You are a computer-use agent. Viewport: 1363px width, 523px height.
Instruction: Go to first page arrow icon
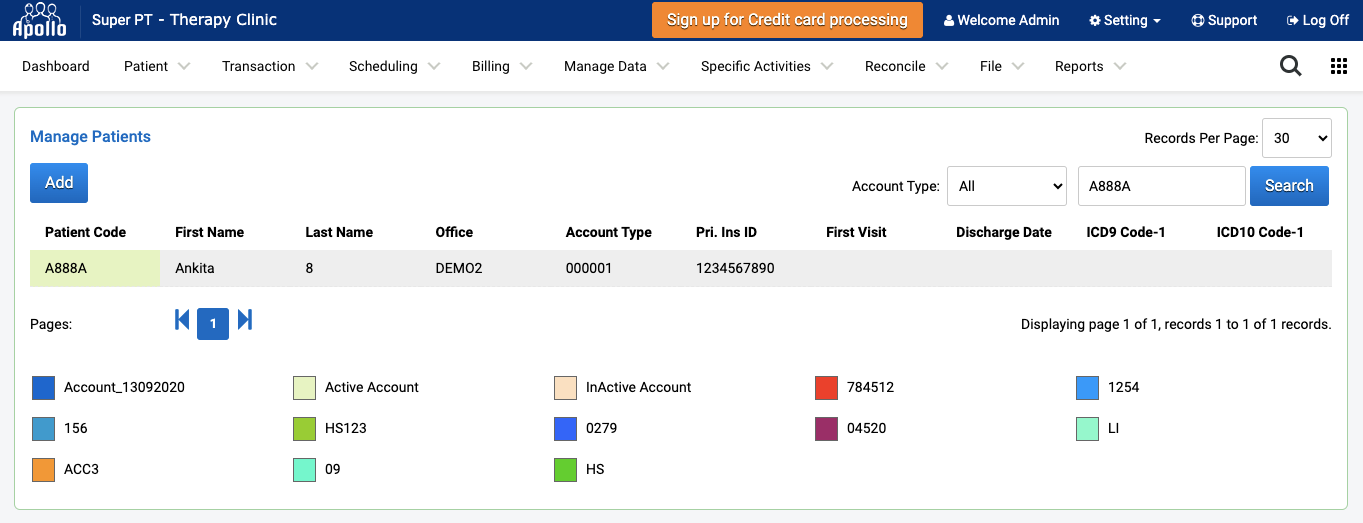point(182,320)
